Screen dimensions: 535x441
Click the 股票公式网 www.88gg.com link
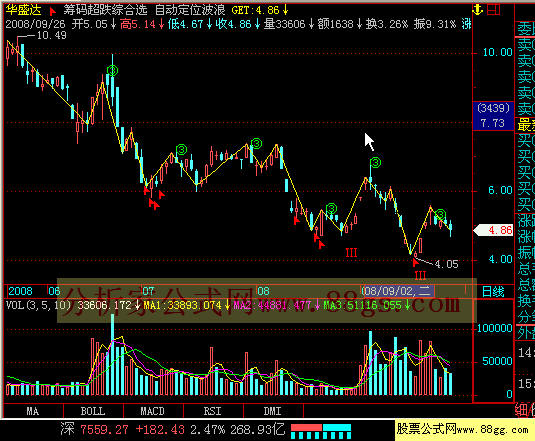pyautogui.click(x=463, y=429)
